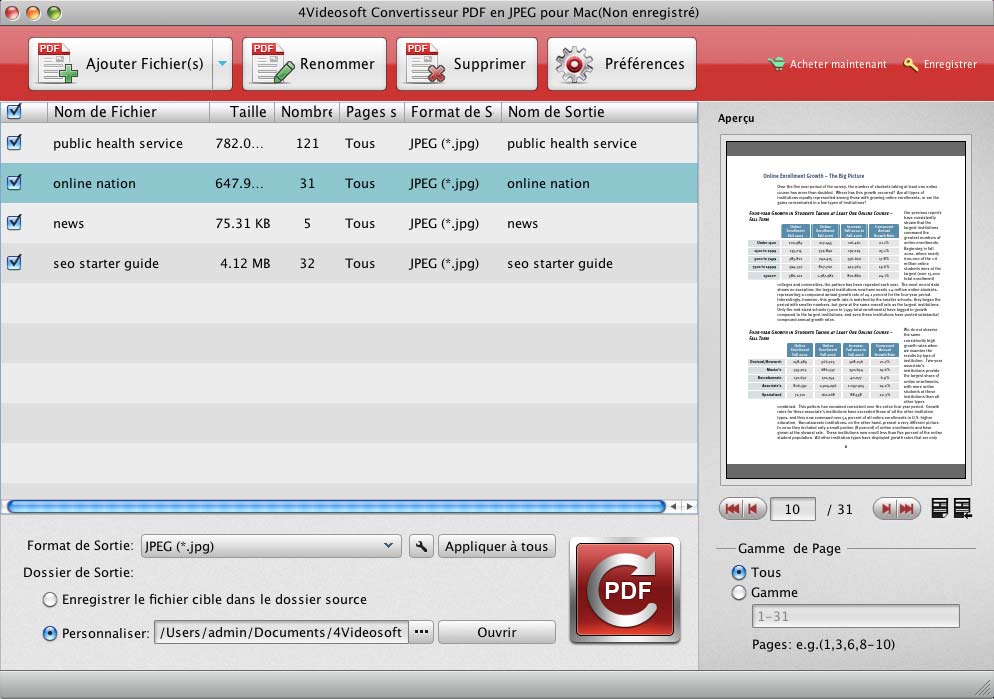Select the Gamme radio button
The image size is (994, 699).
tap(739, 591)
